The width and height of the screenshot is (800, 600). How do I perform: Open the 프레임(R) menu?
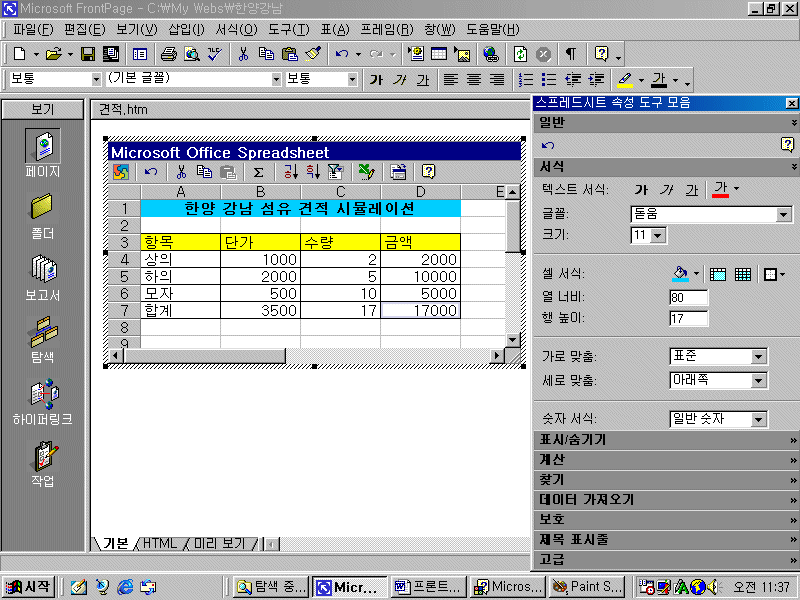387,30
